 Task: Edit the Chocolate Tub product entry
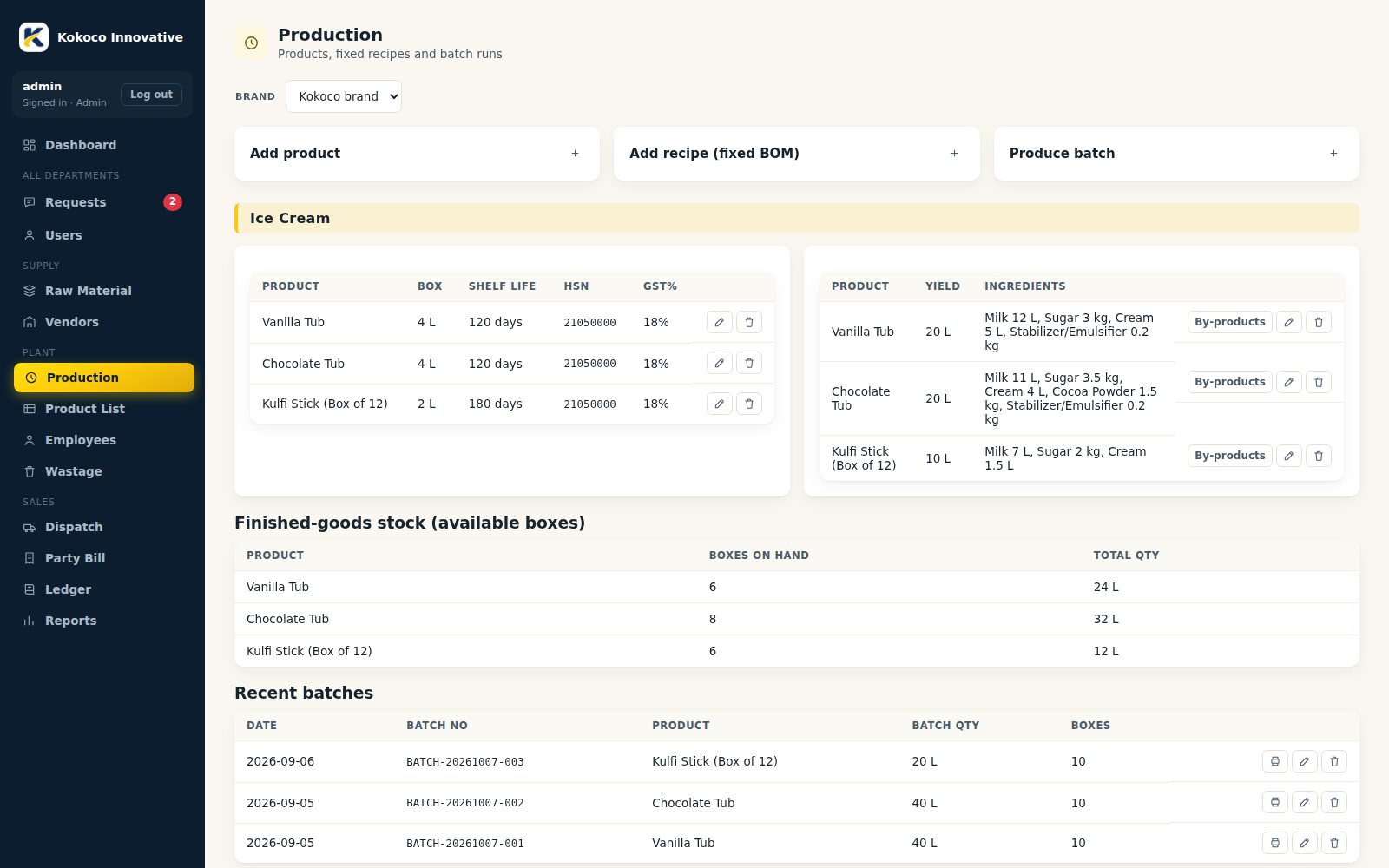point(720,363)
